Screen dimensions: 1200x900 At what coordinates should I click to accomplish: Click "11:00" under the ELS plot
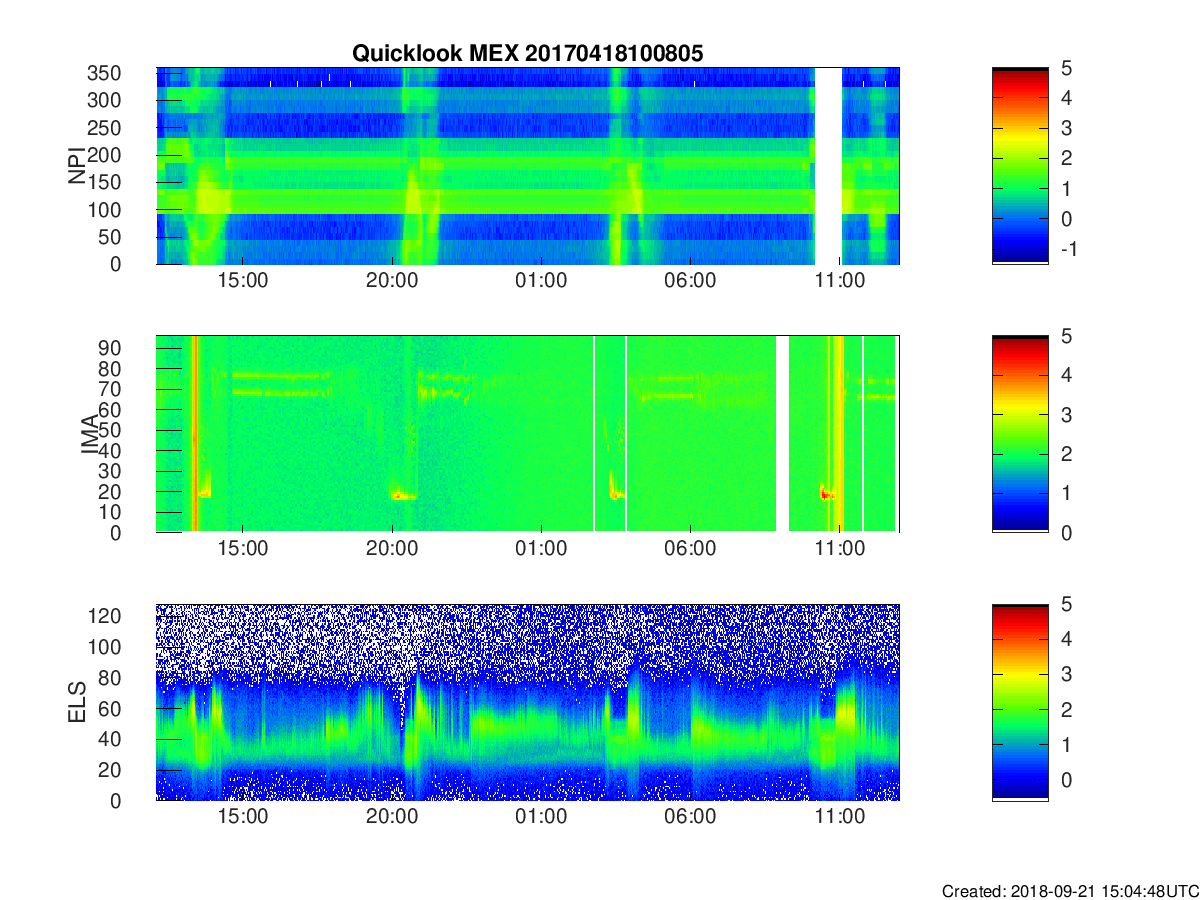(x=840, y=817)
